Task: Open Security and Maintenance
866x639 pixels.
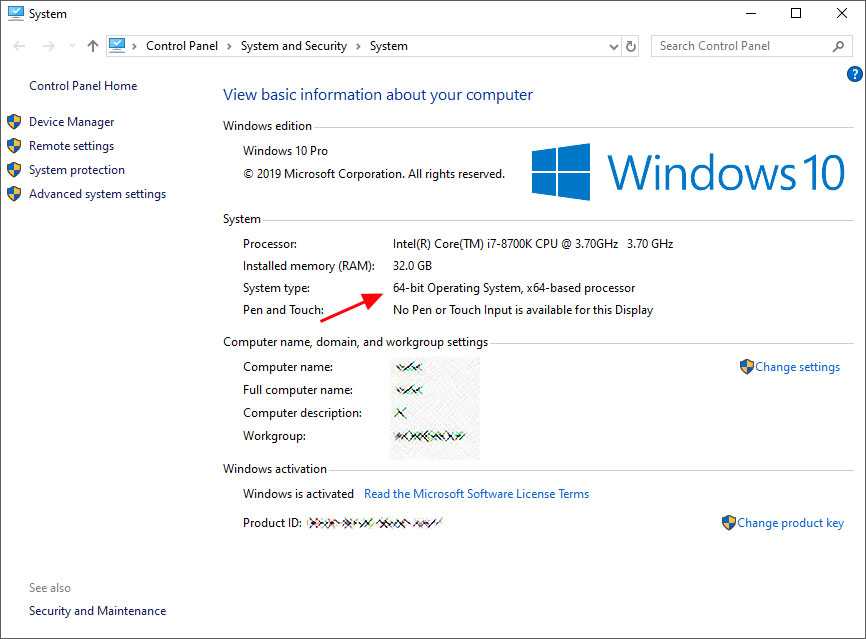Action: (x=96, y=610)
